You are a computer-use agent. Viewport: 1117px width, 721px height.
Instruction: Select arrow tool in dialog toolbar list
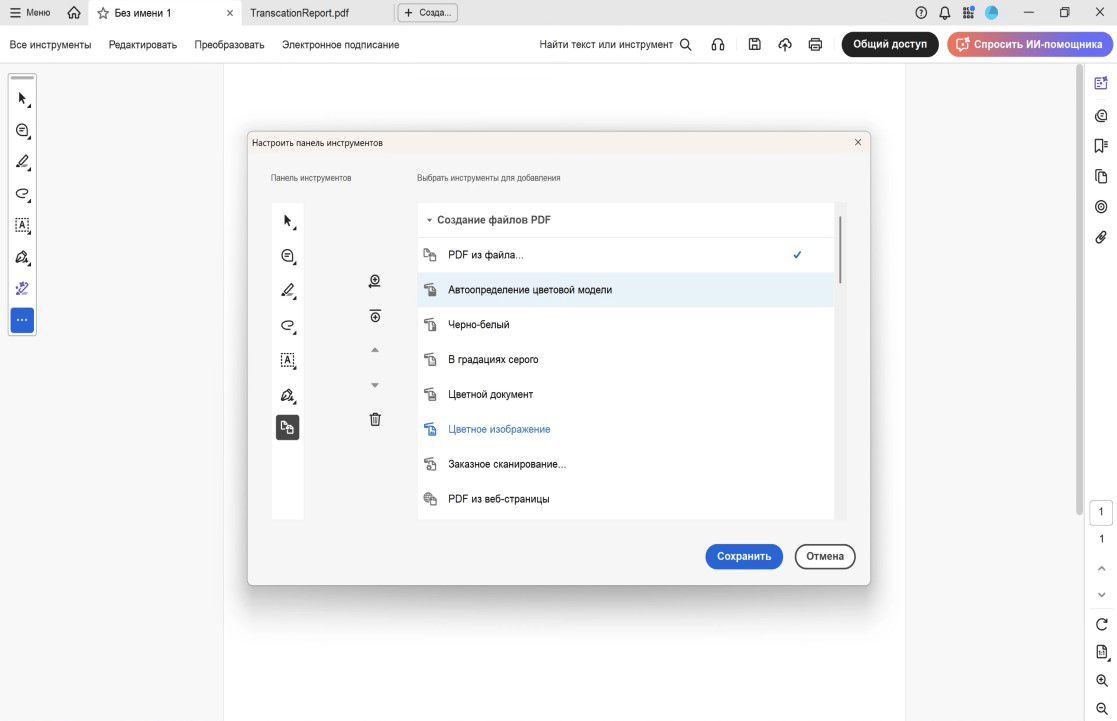[288, 221]
